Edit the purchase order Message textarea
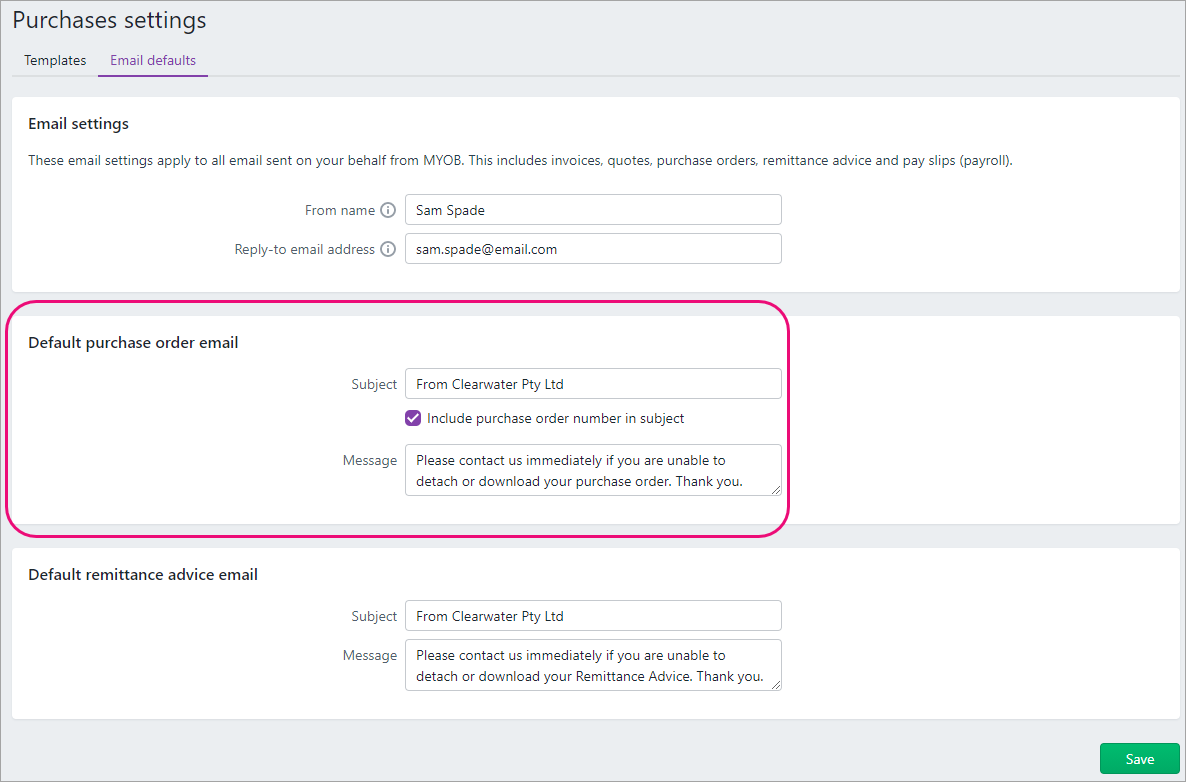 [x=593, y=470]
